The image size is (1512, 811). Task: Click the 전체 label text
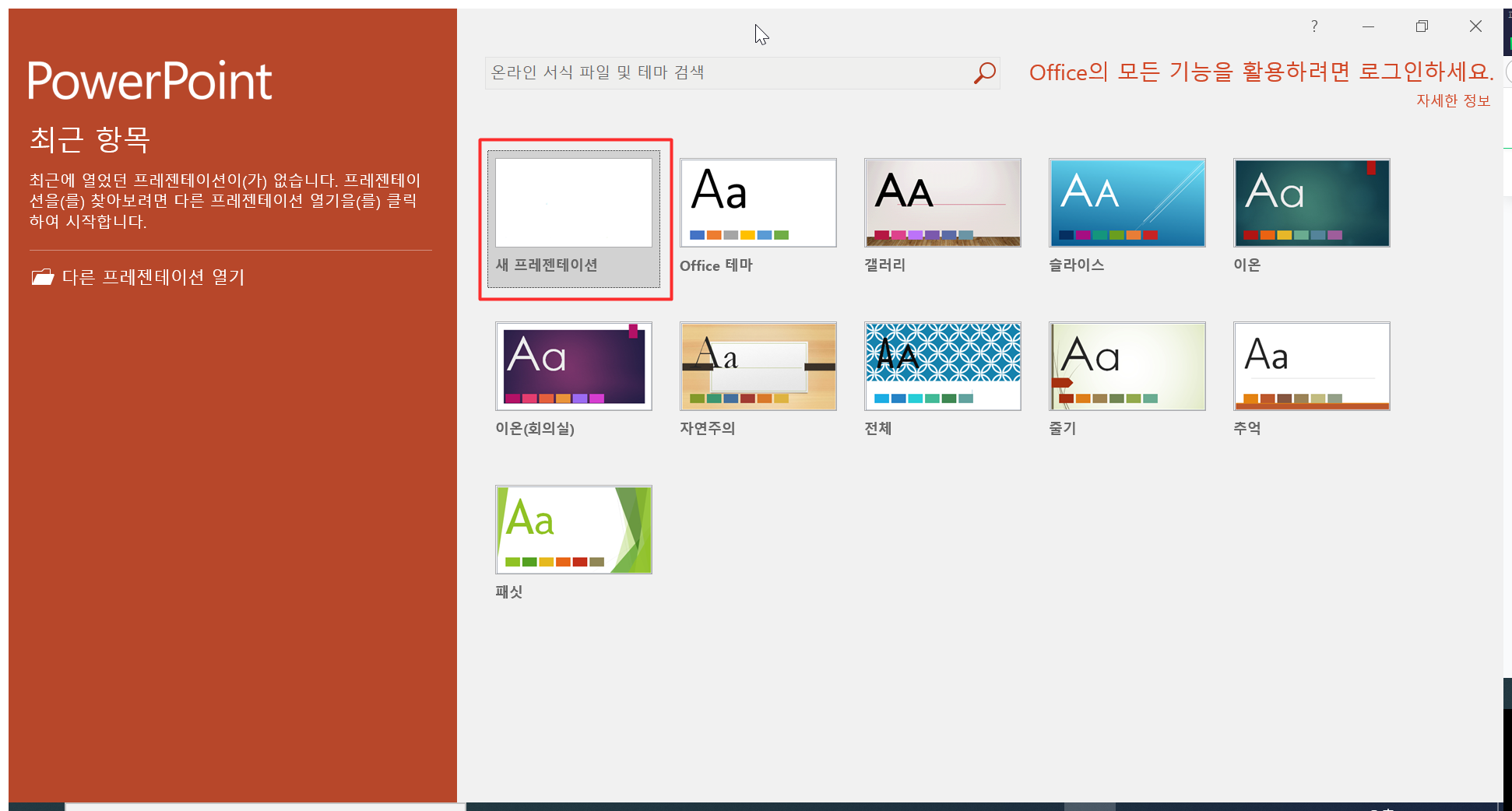pos(878,428)
